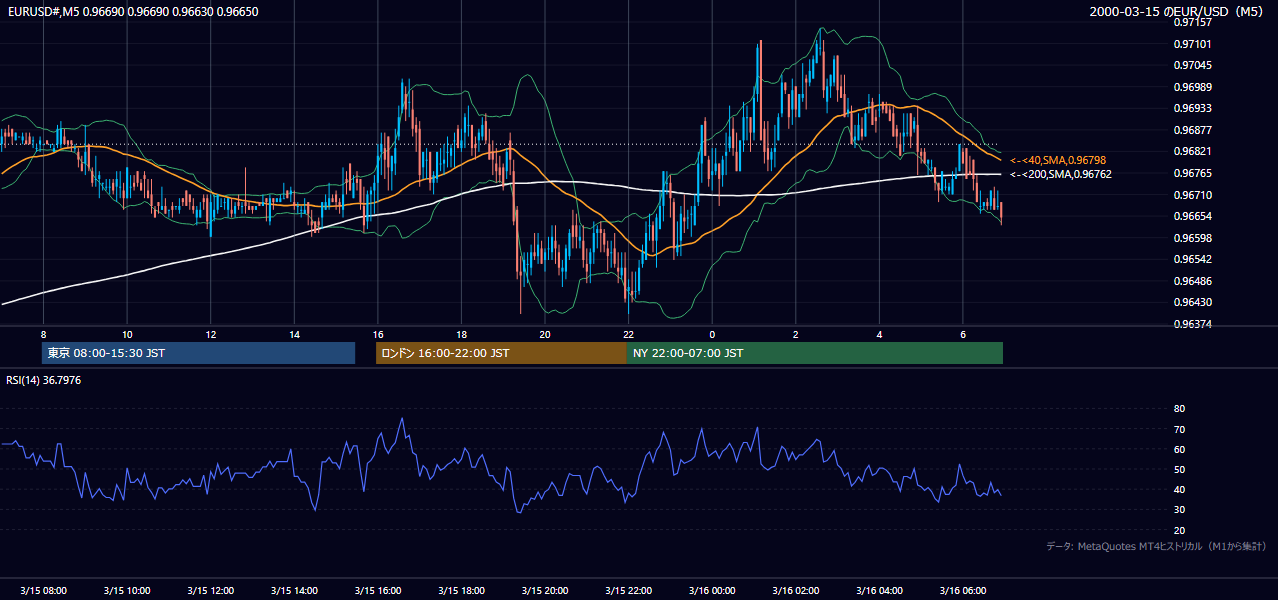Click bottom time label 3/15 14:00
1278x600 pixels.
coord(294,591)
